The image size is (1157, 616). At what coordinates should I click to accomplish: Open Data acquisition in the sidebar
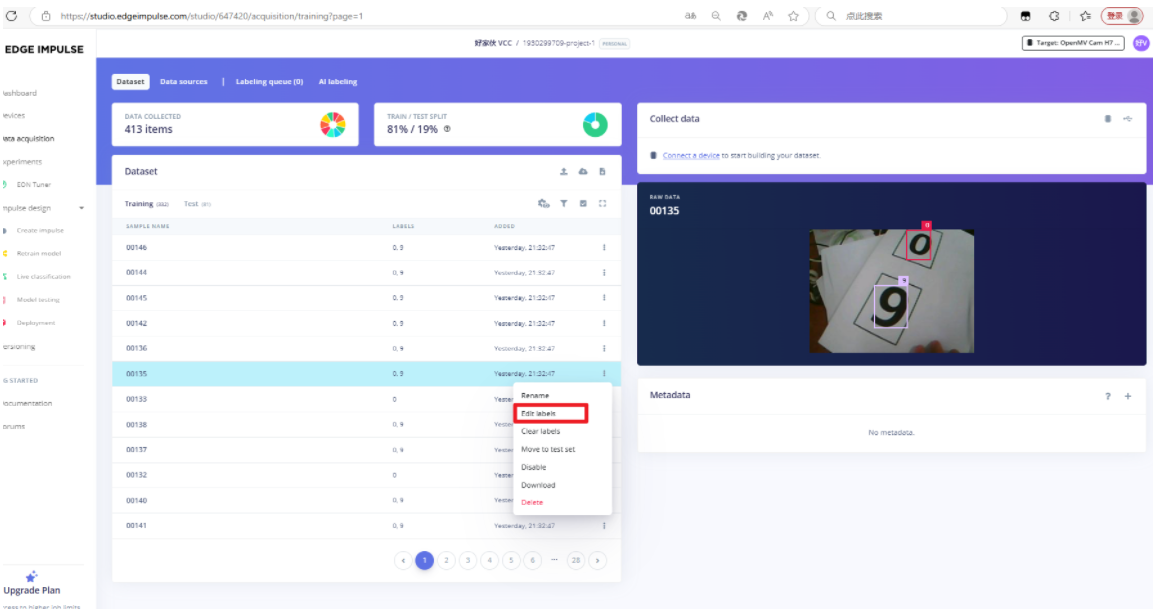pos(28,139)
